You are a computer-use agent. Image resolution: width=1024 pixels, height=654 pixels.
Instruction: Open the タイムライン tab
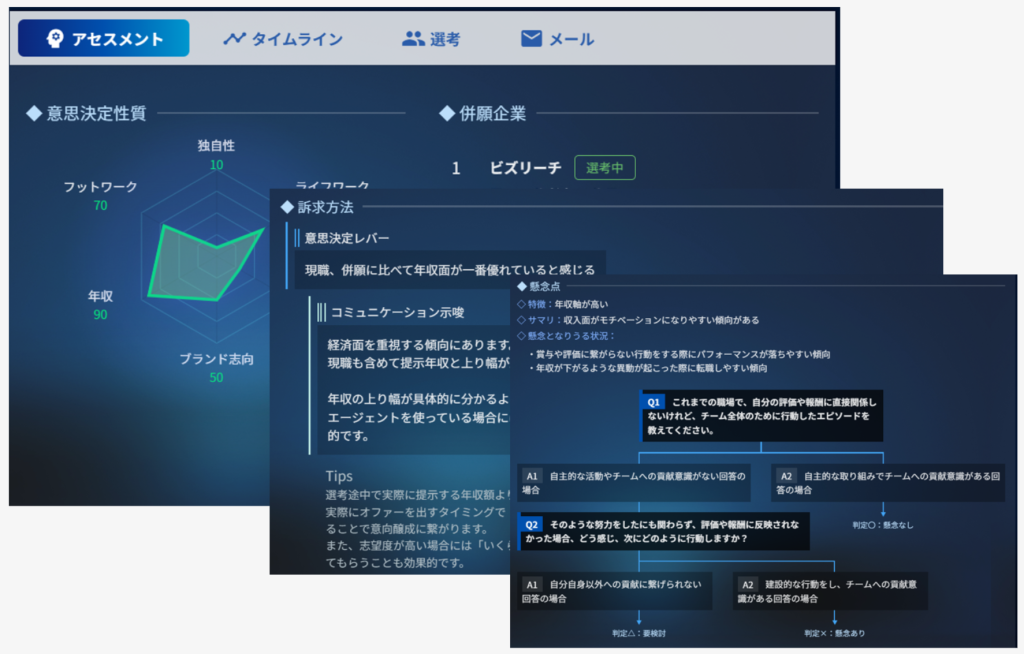pyautogui.click(x=283, y=39)
